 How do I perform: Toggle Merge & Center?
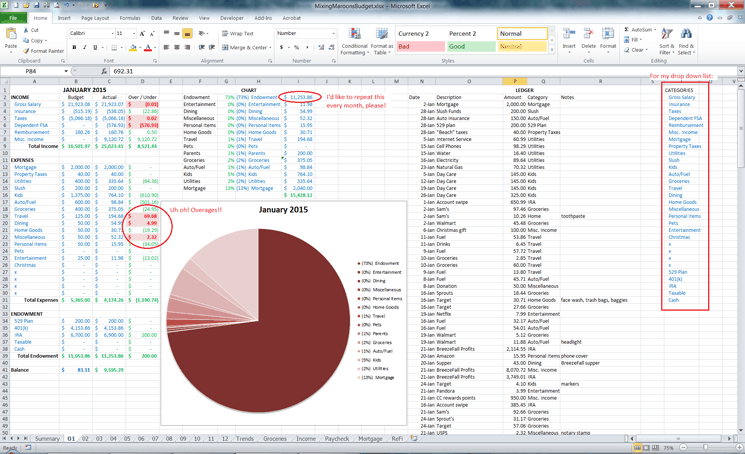tap(244, 47)
